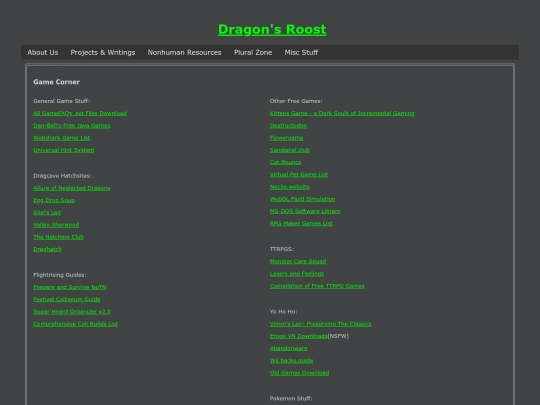
Task: Select the (NSFW) note text
Action: (338, 336)
